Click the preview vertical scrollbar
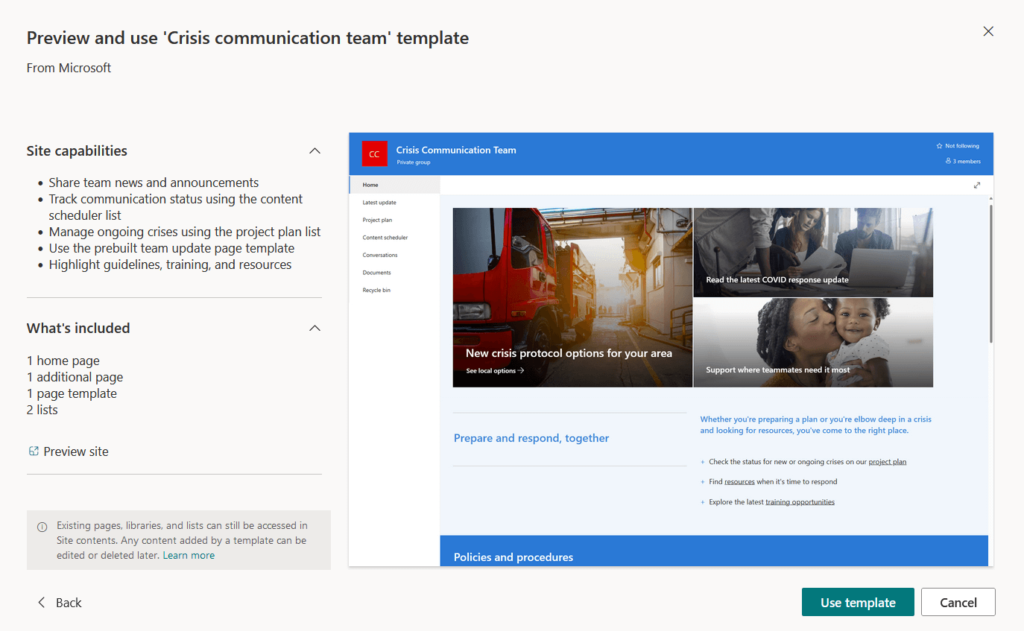This screenshot has height=631, width=1024. click(x=991, y=274)
